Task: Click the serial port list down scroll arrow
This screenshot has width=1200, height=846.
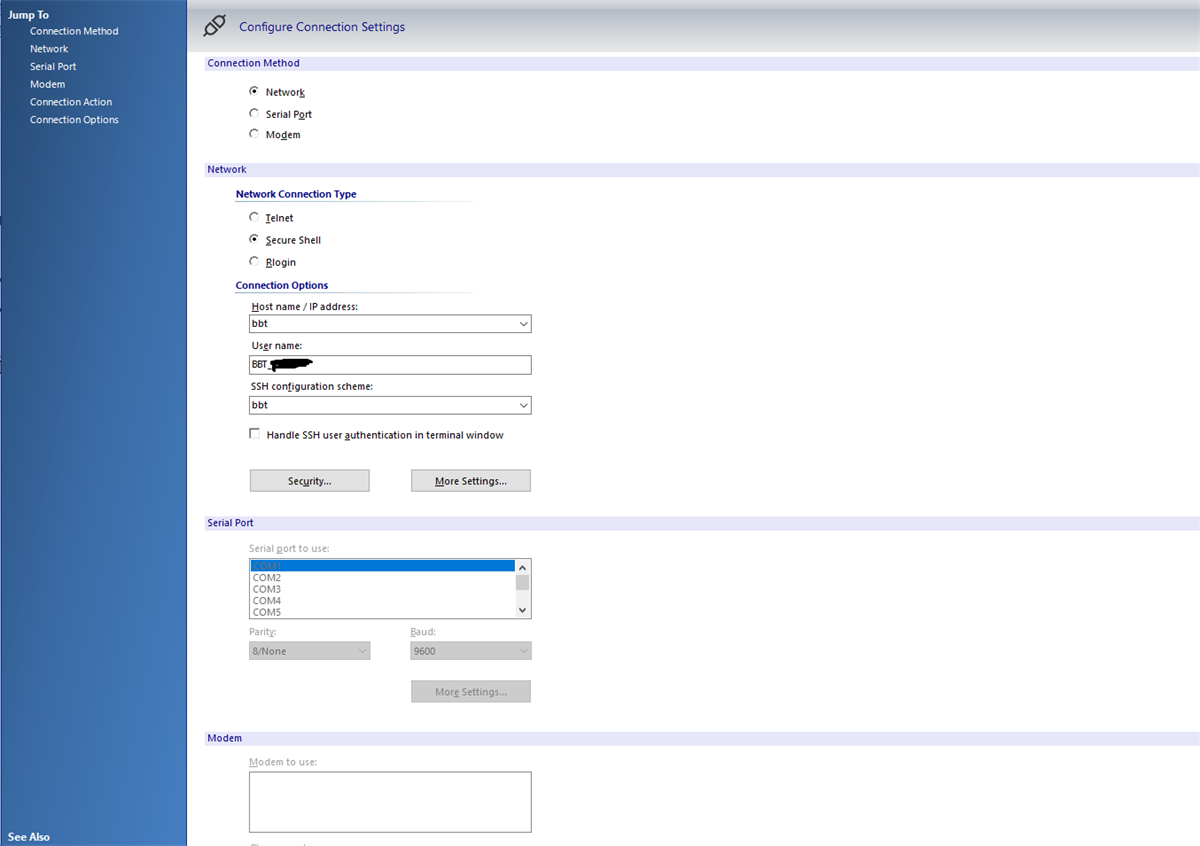Action: click(x=522, y=610)
